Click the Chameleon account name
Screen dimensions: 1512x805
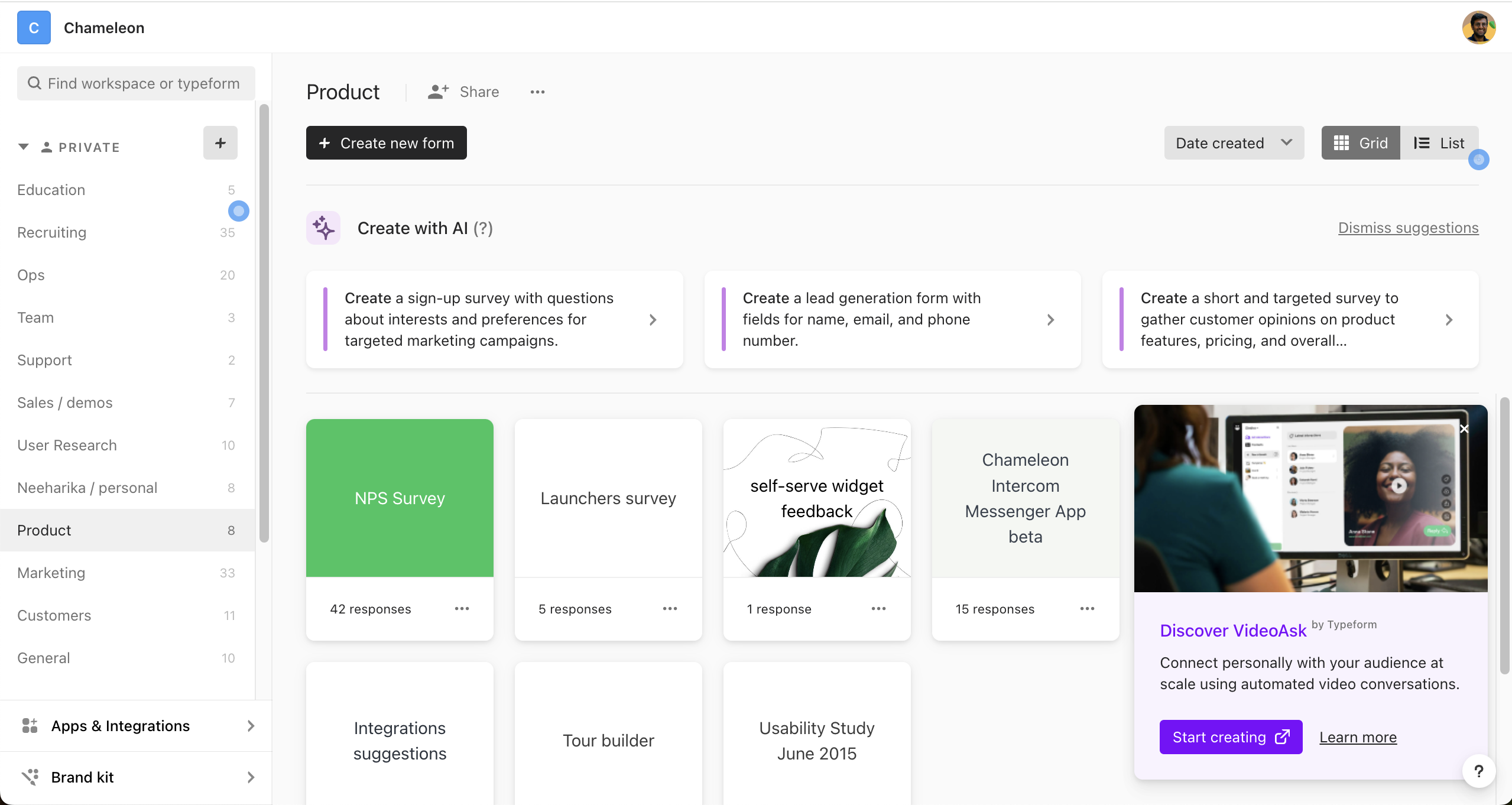click(104, 28)
